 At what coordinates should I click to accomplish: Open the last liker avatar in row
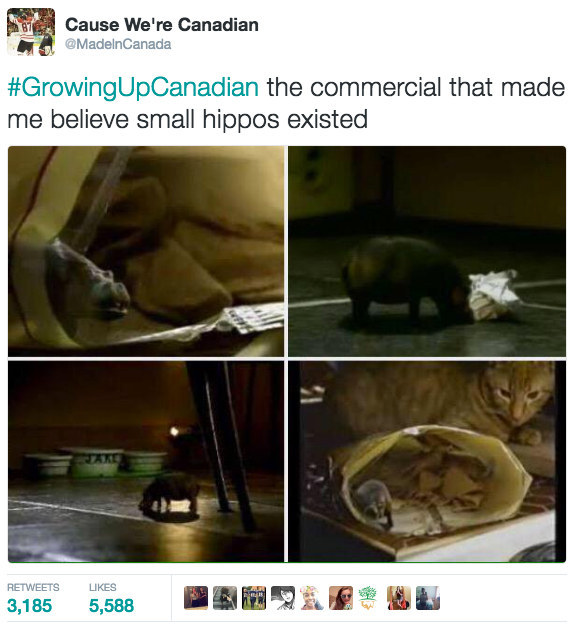(x=428, y=598)
